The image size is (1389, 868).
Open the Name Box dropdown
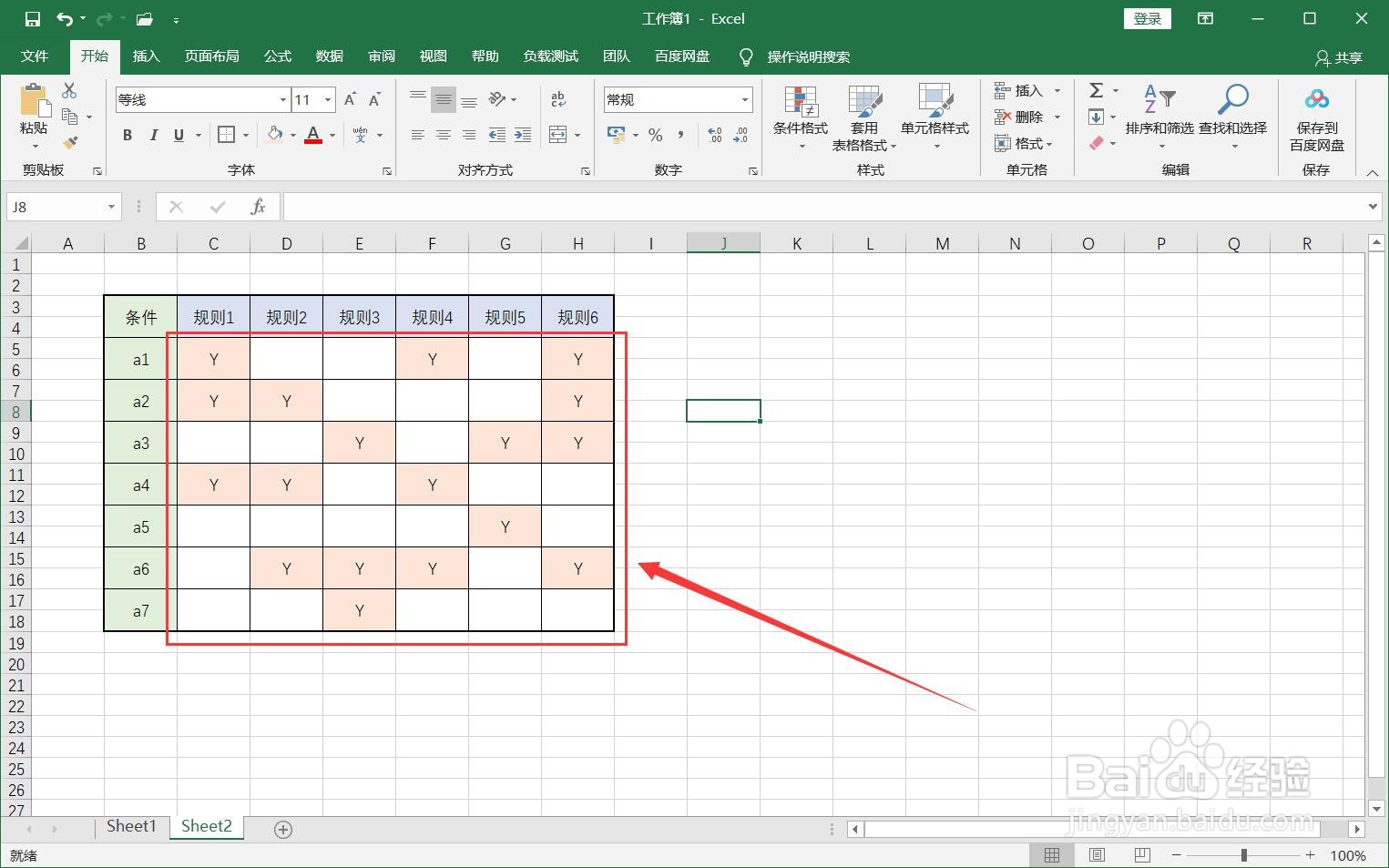coord(112,207)
